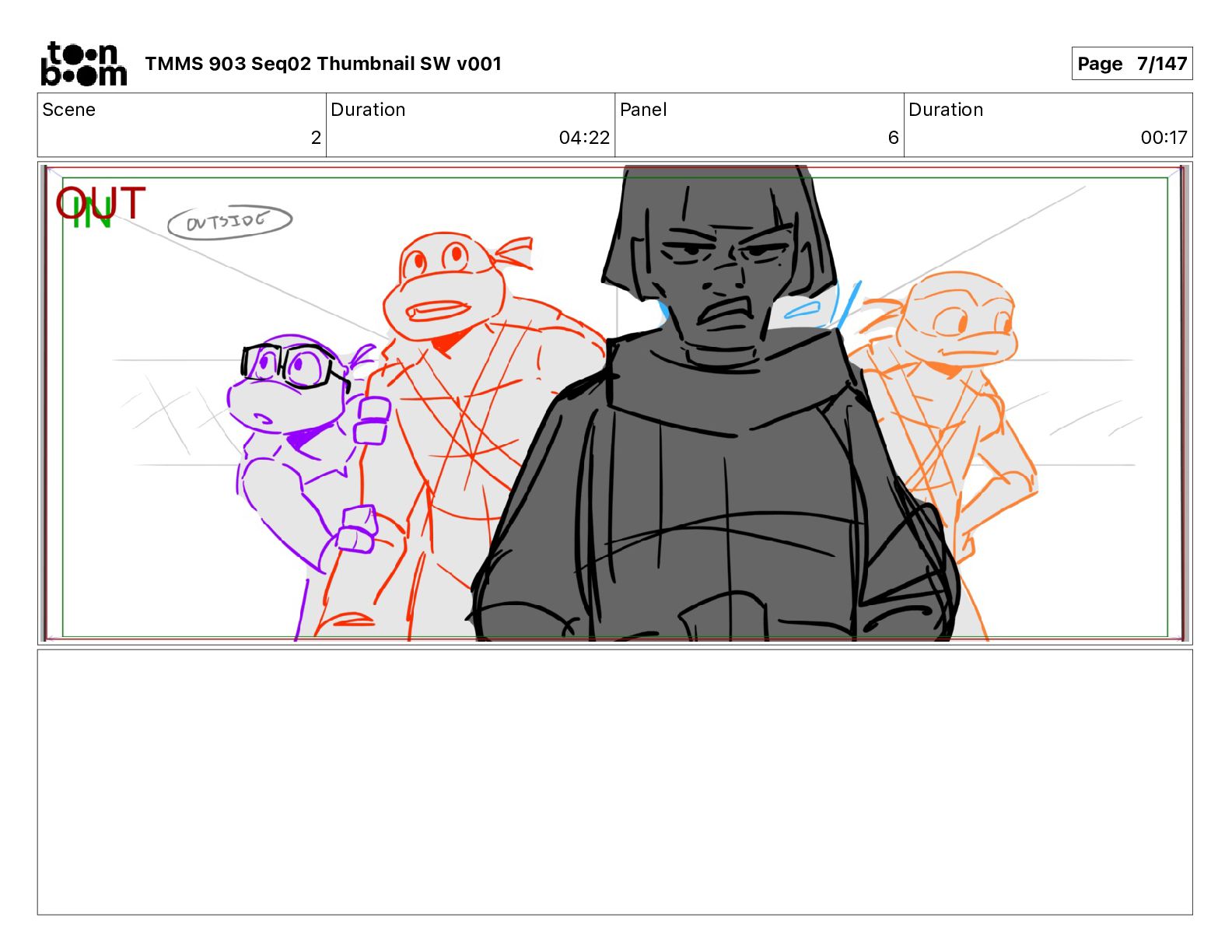Click the 'Panel' header label
The height and width of the screenshot is (952, 1232).
pos(643,110)
